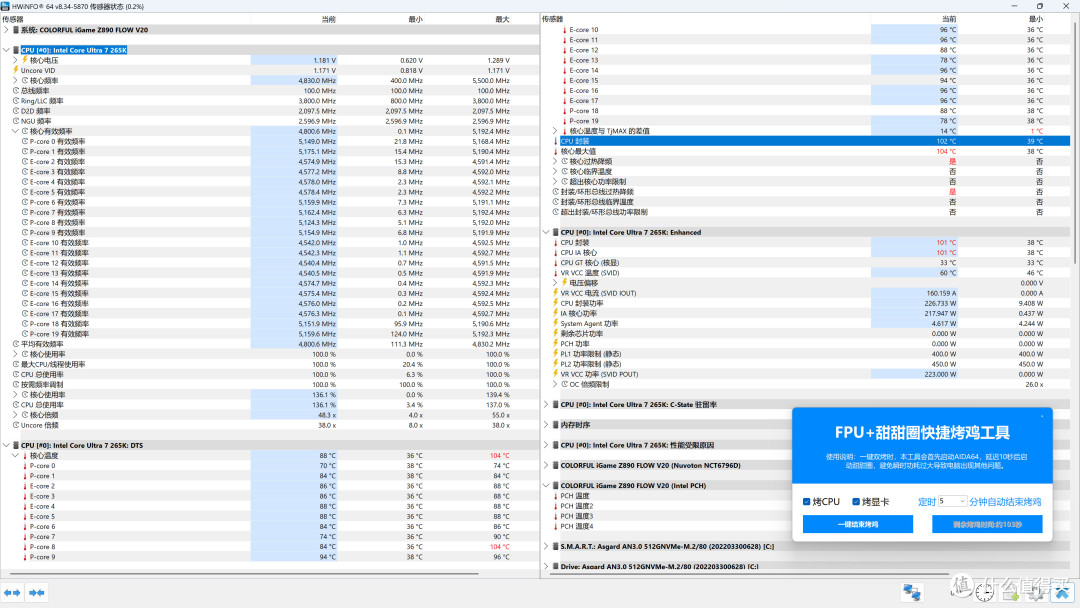Select the 总线频率 row
Screen dimensions: 1080x608
click(269, 91)
